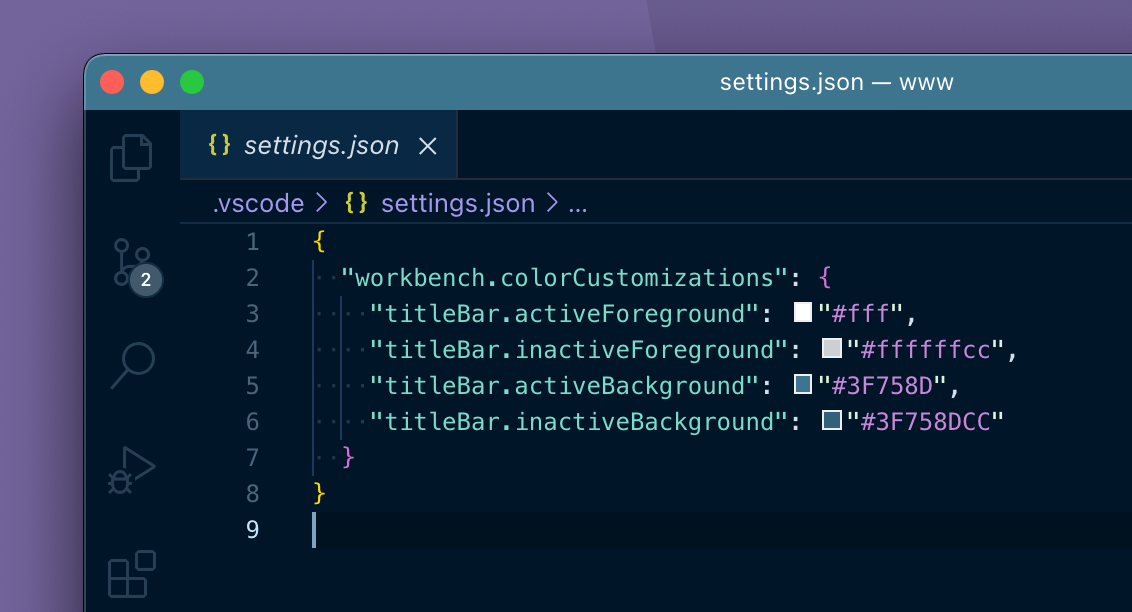Viewport: 1132px width, 612px height.
Task: Expand the ellipsis breadcrumb segment
Action: tap(578, 204)
